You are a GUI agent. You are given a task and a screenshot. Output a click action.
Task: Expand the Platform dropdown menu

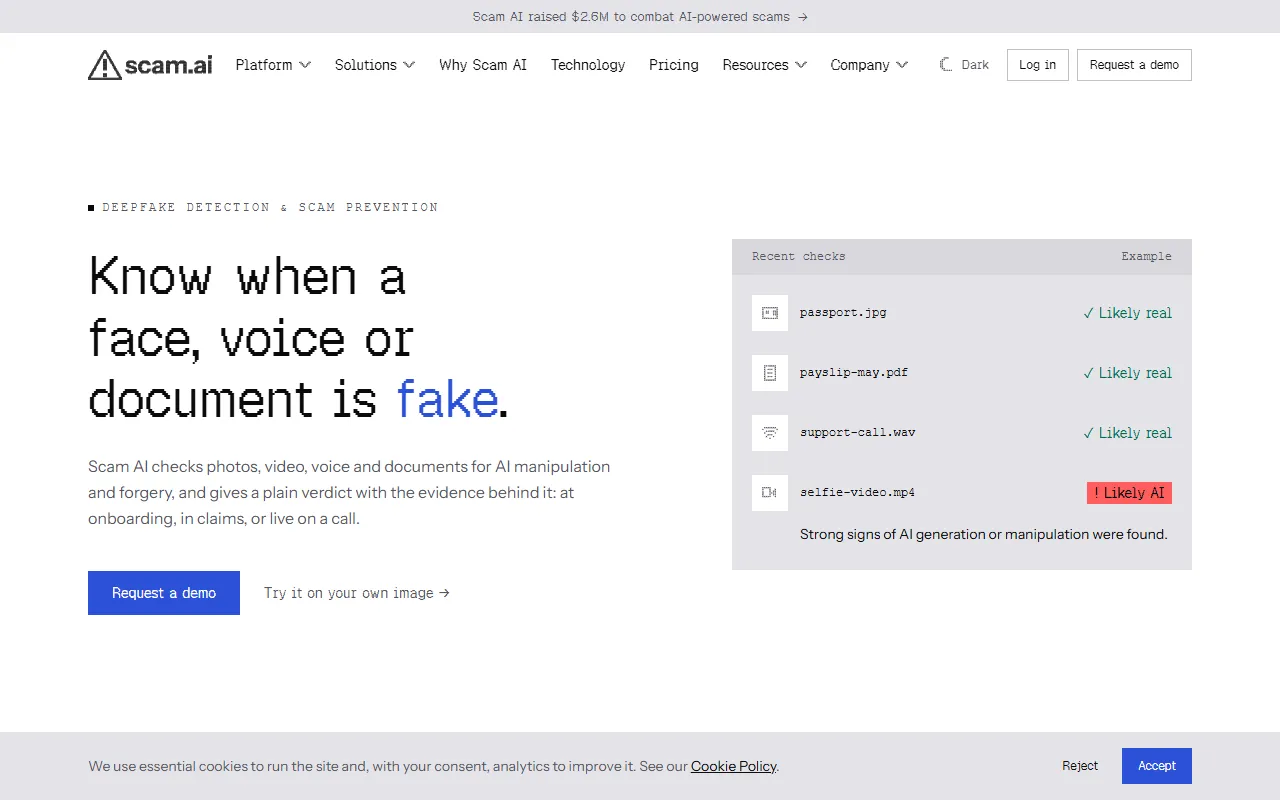pyautogui.click(x=273, y=65)
